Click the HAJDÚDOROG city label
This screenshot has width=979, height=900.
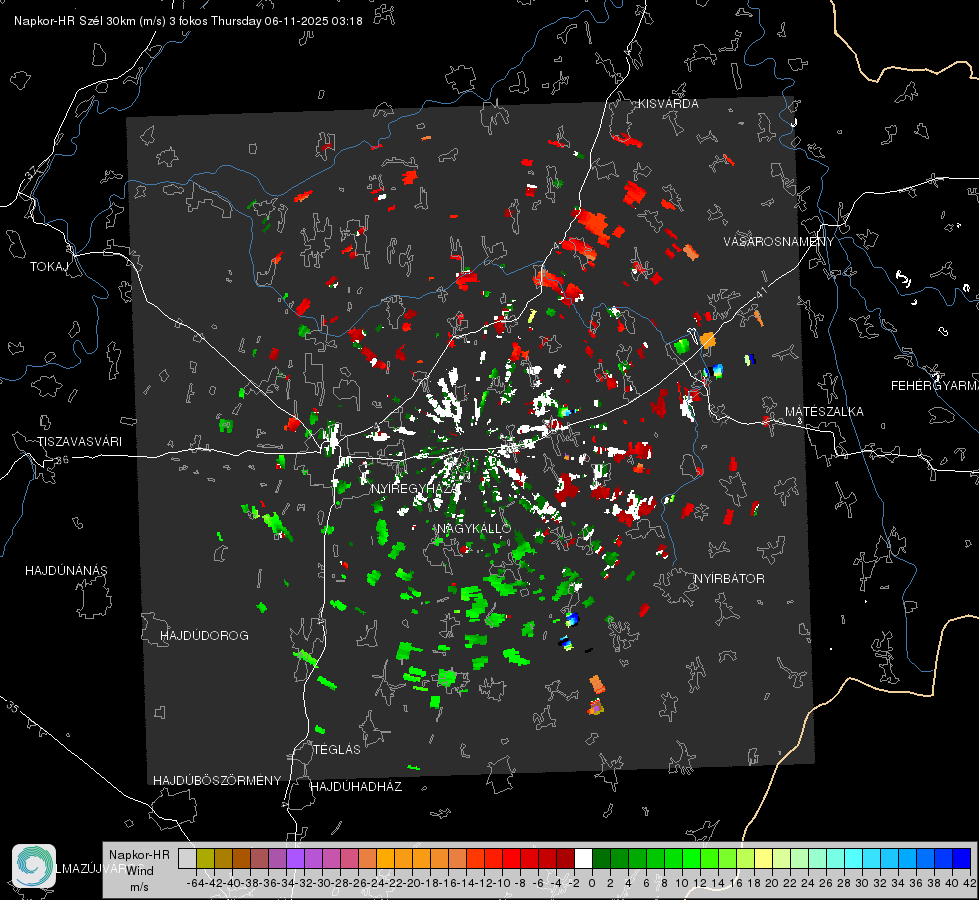(x=204, y=636)
